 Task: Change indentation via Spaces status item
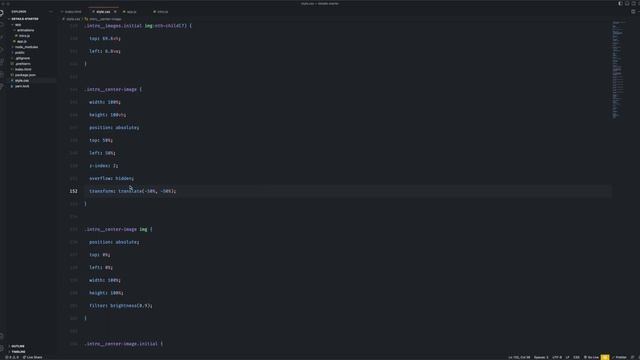[541, 358]
